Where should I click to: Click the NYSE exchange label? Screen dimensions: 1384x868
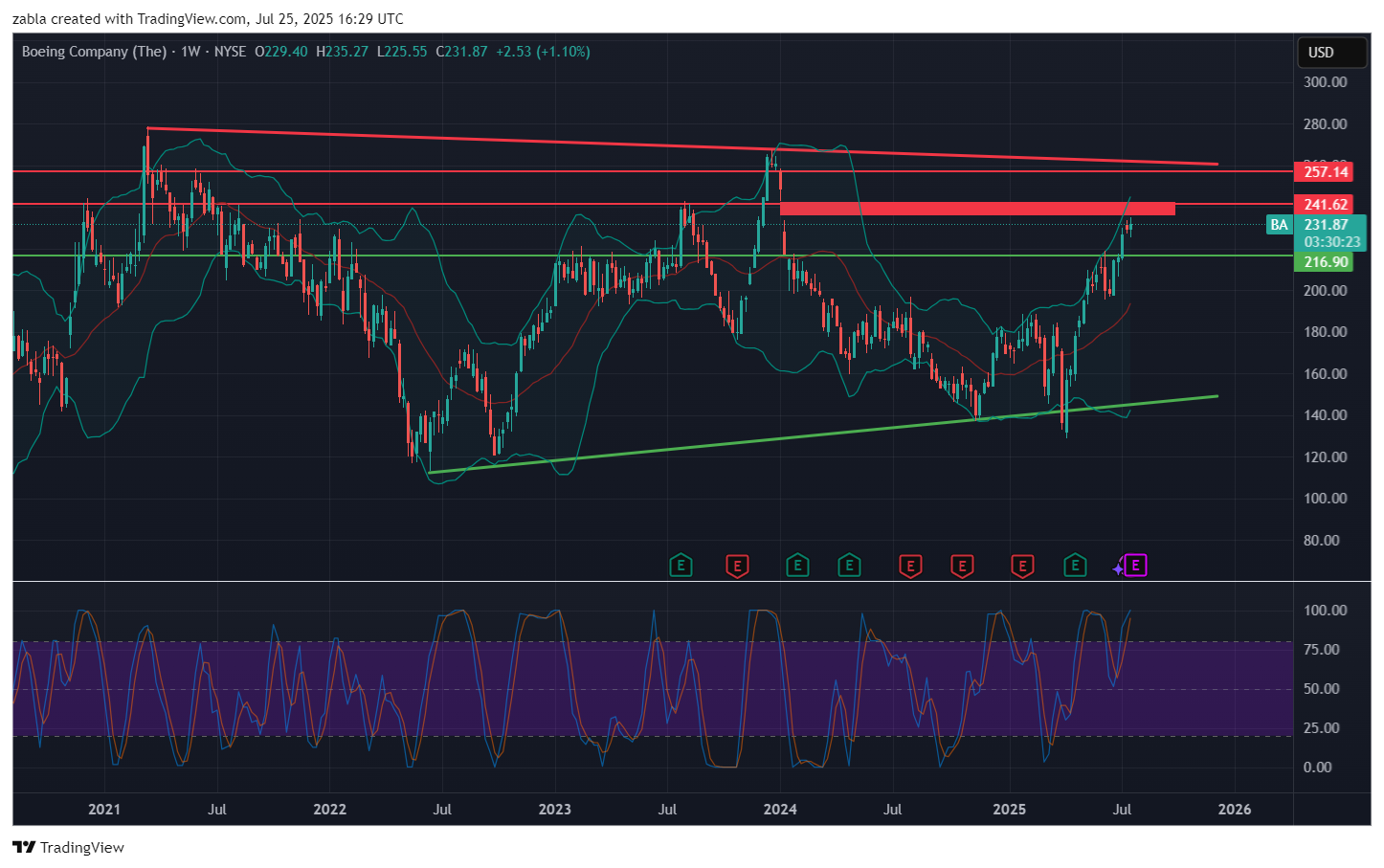(x=230, y=52)
